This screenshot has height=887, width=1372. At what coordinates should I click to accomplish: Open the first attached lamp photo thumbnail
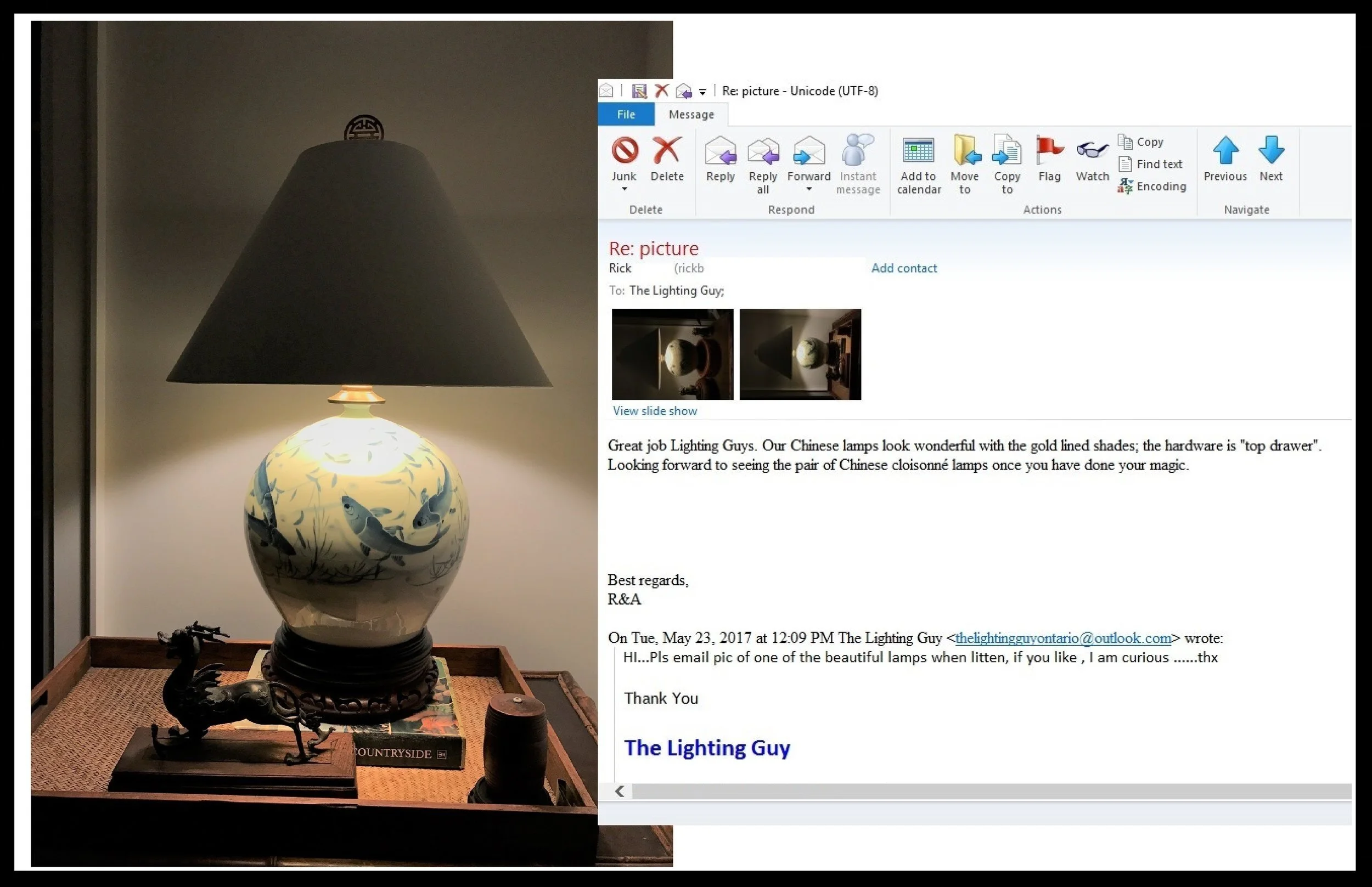pos(672,354)
